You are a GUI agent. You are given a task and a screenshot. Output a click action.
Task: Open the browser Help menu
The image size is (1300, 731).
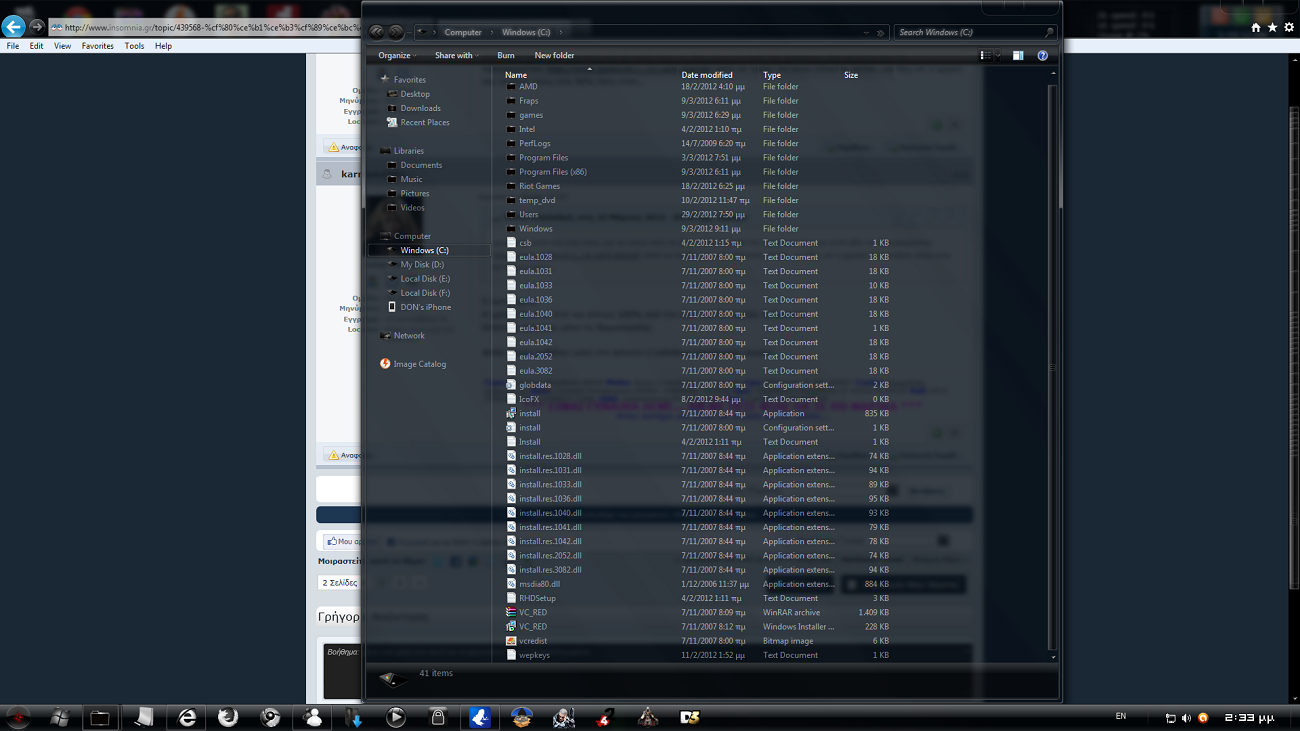[163, 46]
